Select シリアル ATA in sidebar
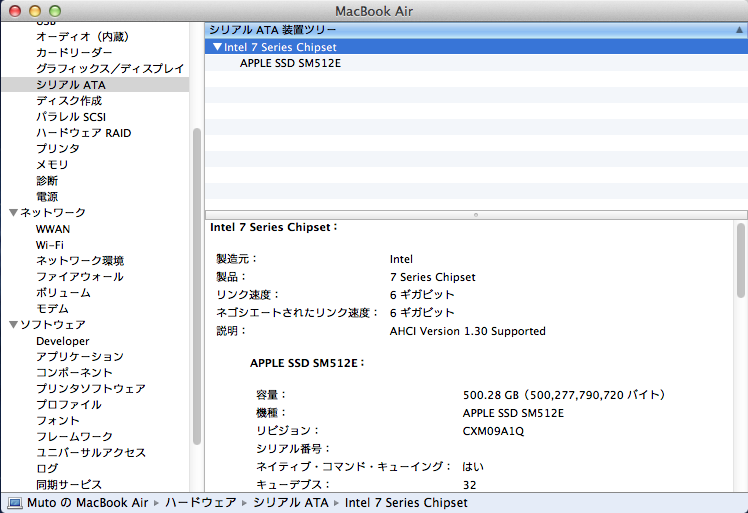Image resolution: width=748 pixels, height=513 pixels. [71, 85]
